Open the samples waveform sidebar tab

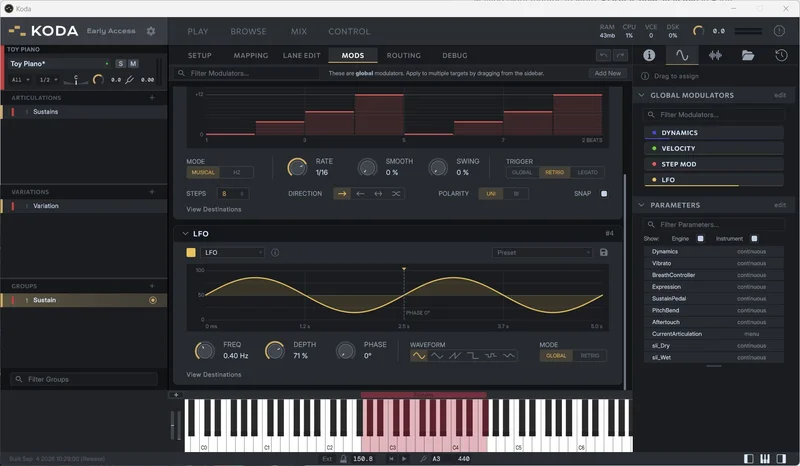click(x=715, y=55)
